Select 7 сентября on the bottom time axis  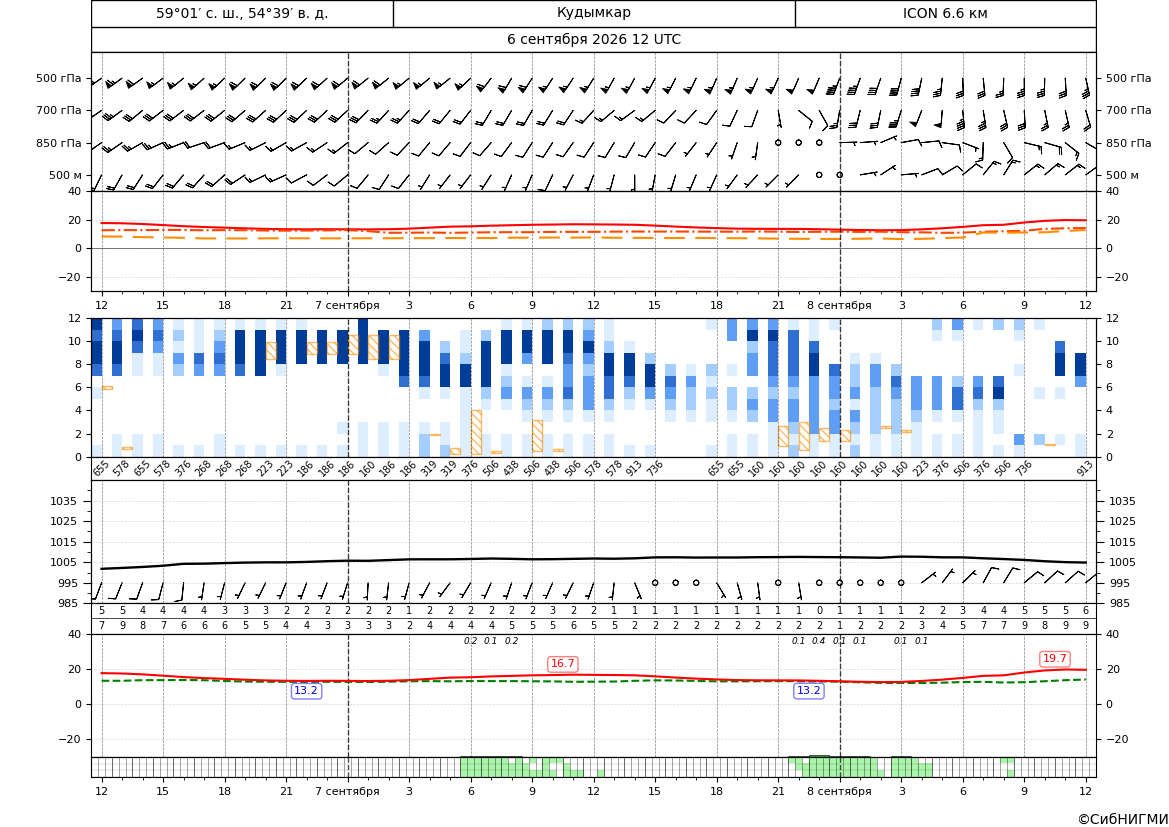tap(347, 791)
